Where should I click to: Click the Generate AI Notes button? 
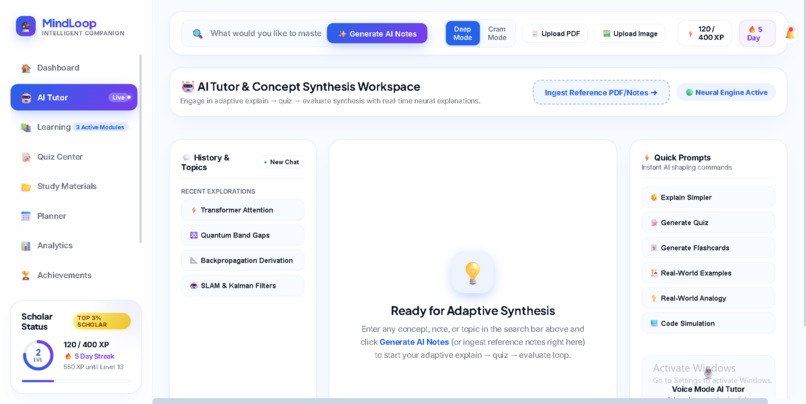pyautogui.click(x=377, y=33)
